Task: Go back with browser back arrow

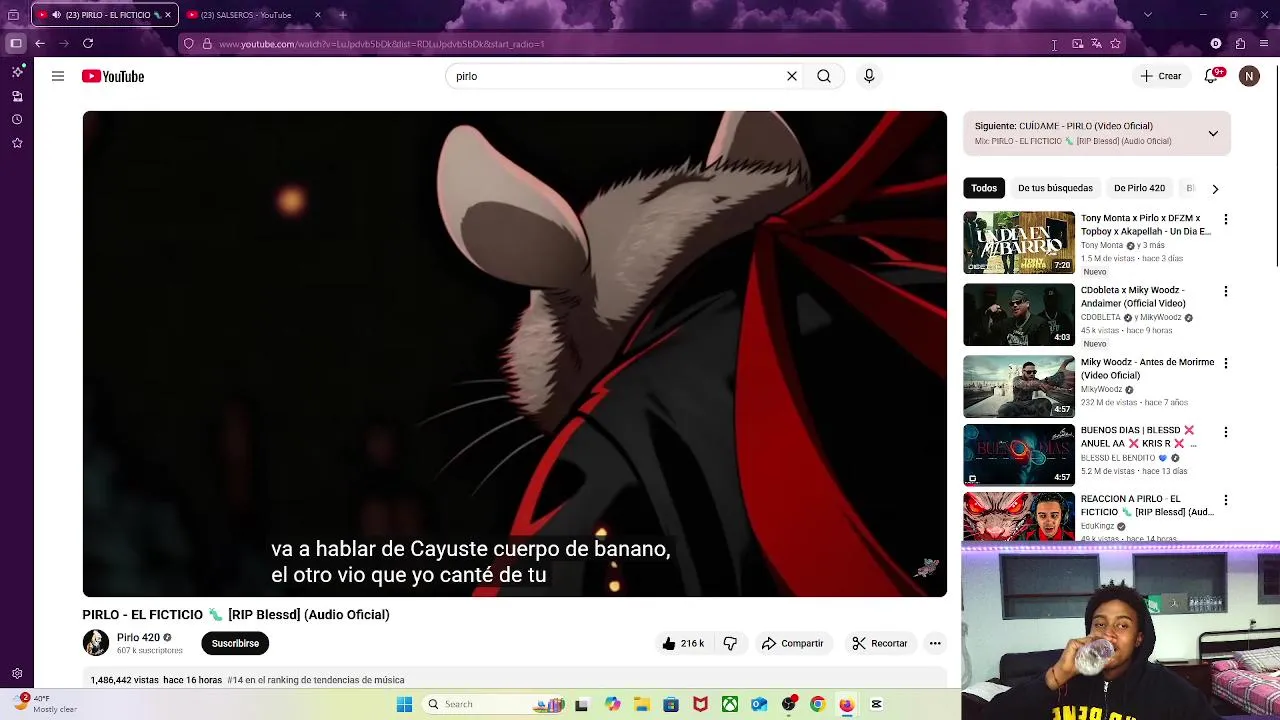Action: (40, 43)
